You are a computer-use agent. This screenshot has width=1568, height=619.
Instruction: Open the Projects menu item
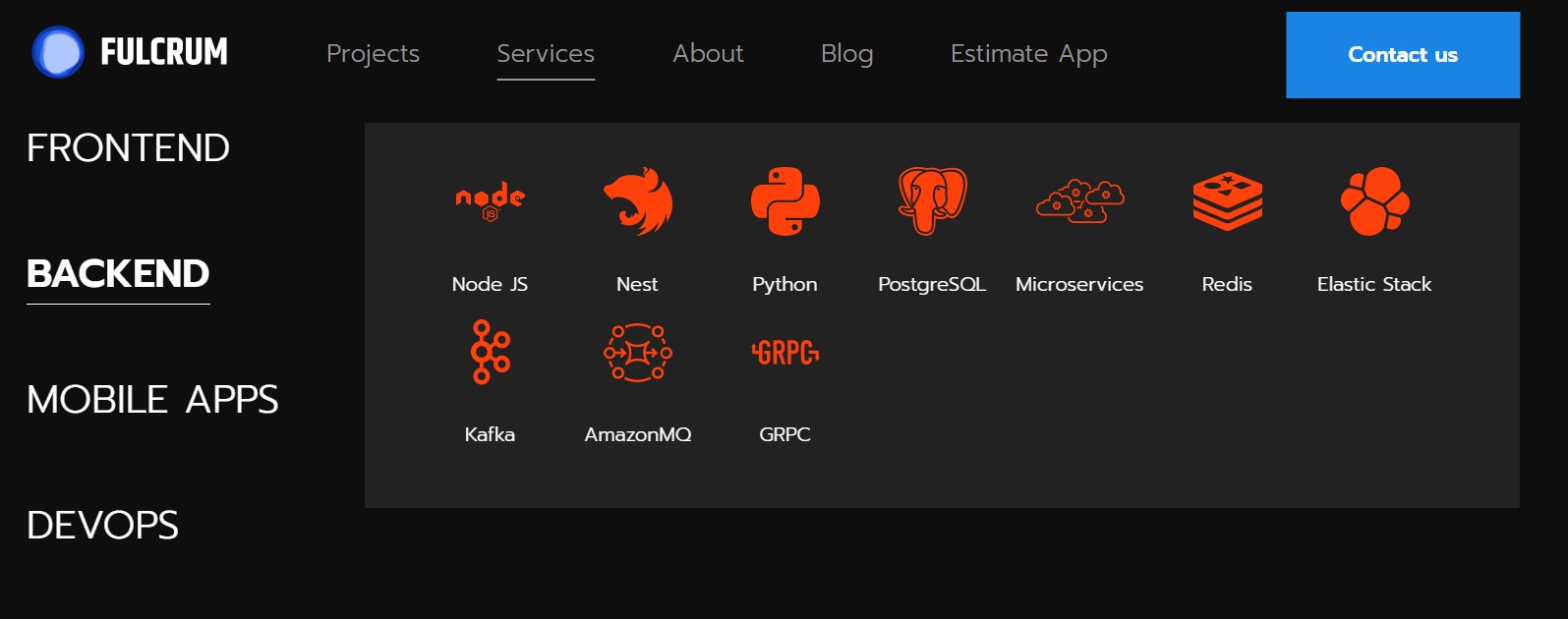(x=373, y=54)
